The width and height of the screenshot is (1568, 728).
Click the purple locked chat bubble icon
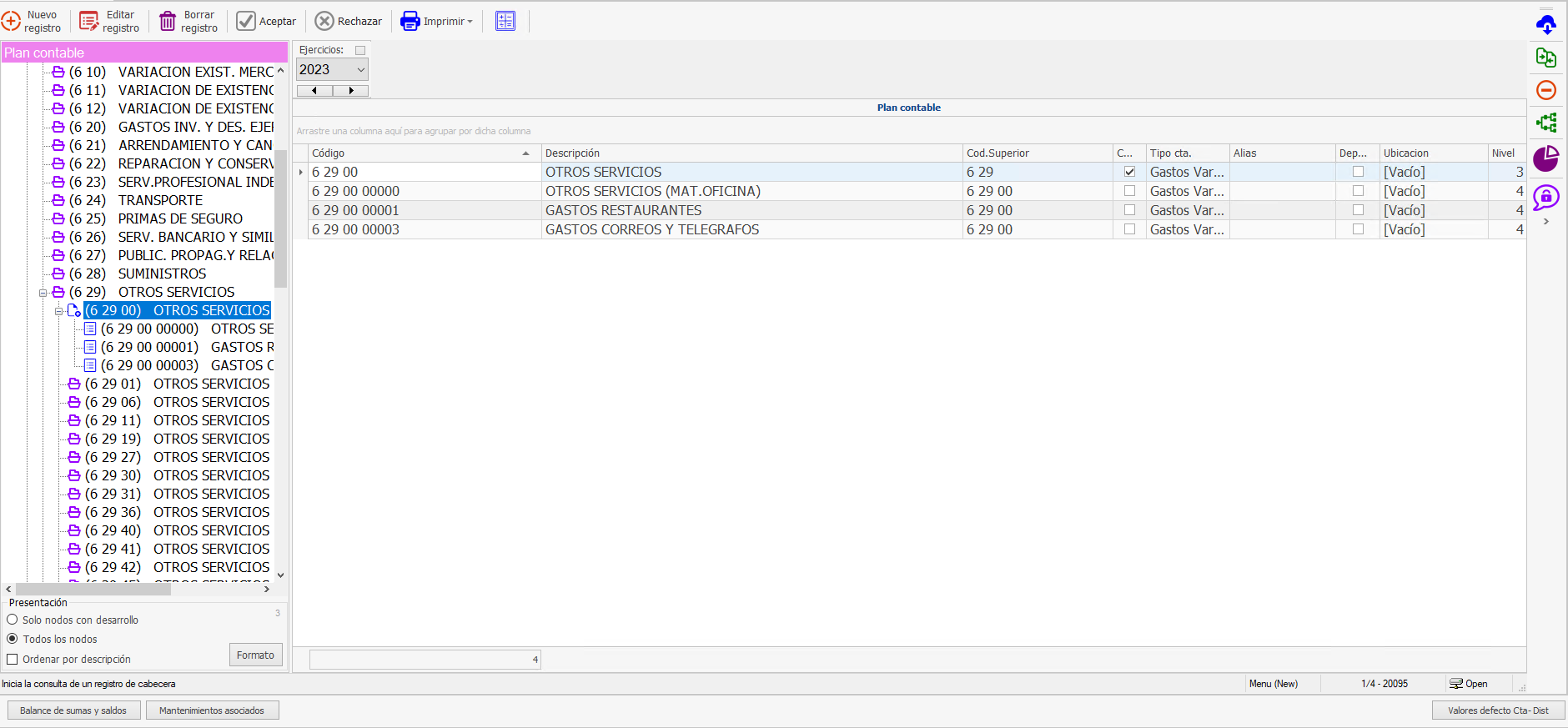click(1545, 198)
